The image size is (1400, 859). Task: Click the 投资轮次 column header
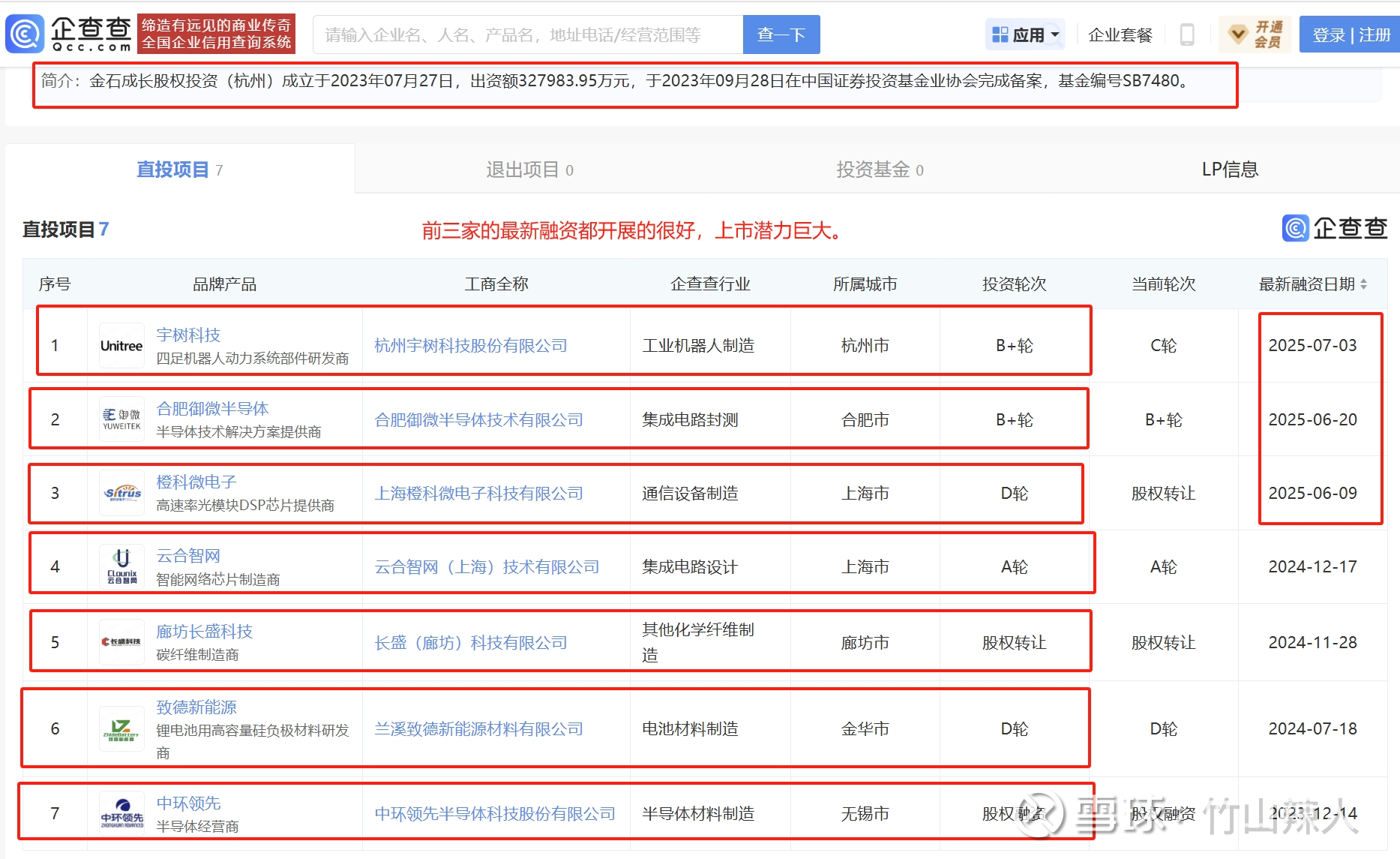coord(1014,284)
